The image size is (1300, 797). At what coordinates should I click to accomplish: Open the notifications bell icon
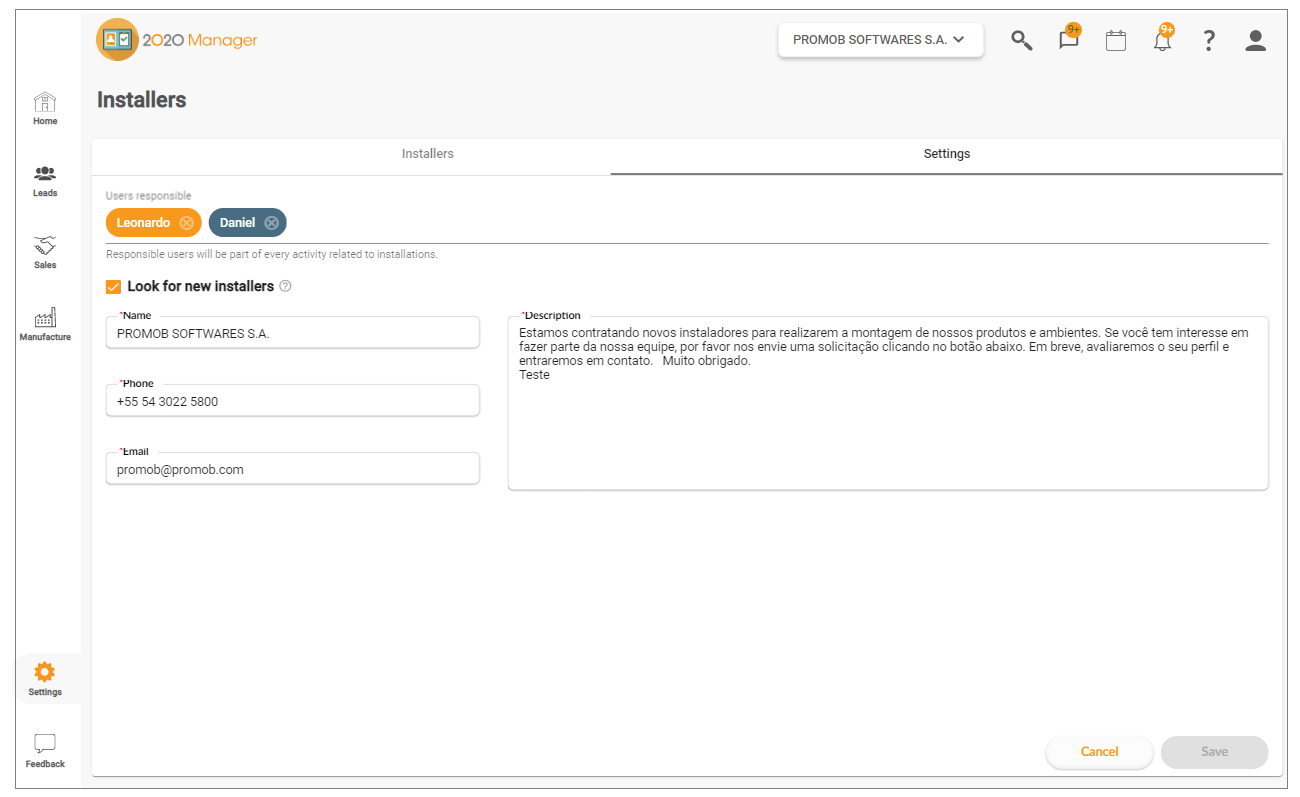pos(1163,40)
